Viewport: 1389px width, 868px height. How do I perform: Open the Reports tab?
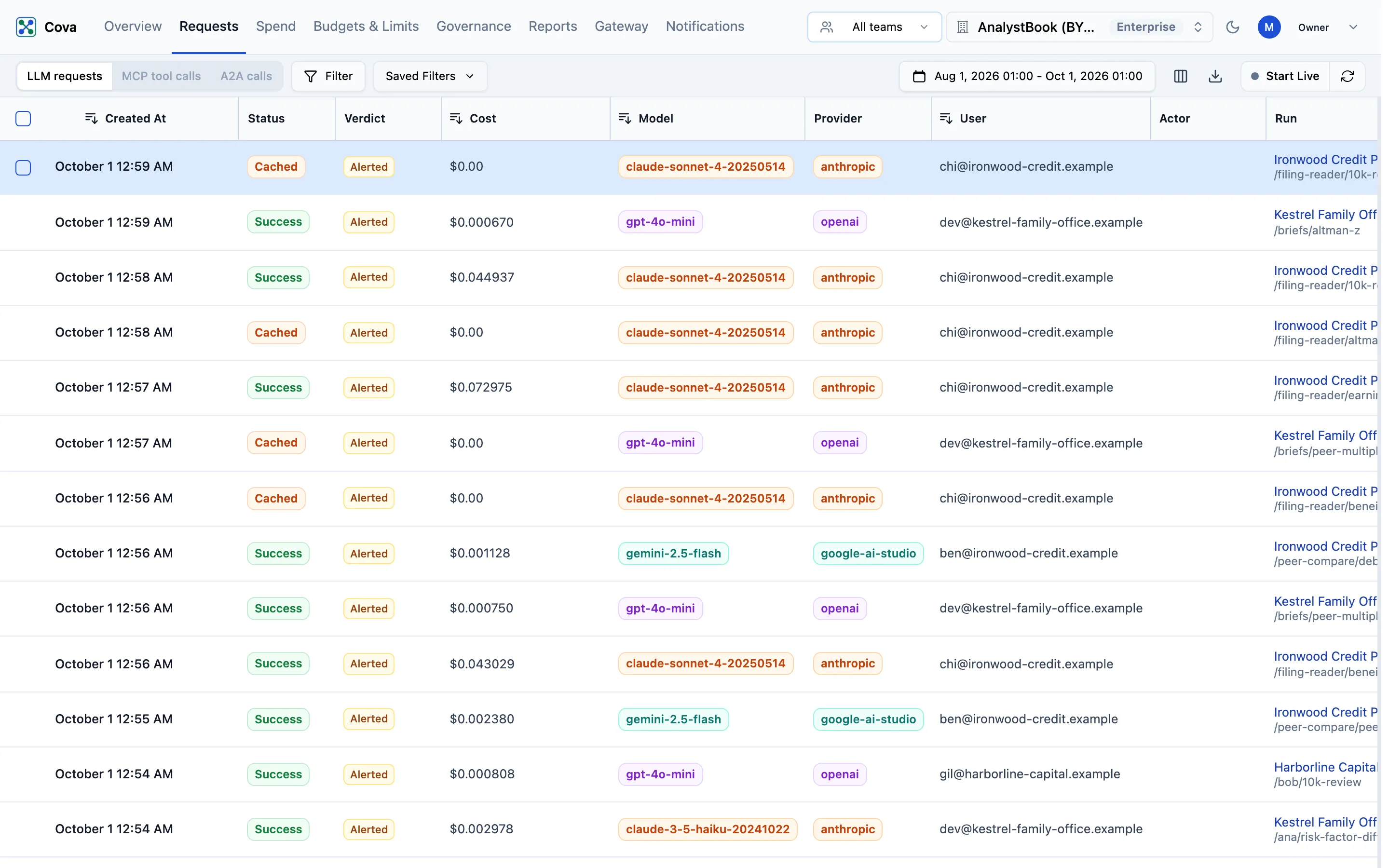point(553,27)
